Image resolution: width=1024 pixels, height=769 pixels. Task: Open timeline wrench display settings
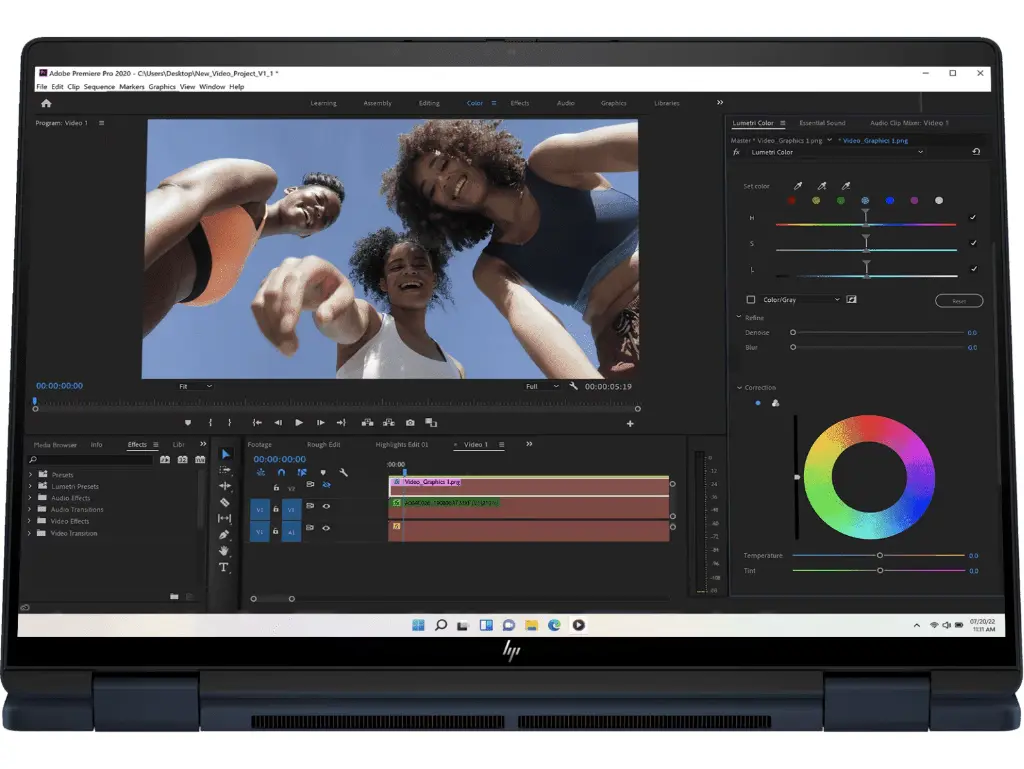click(344, 472)
